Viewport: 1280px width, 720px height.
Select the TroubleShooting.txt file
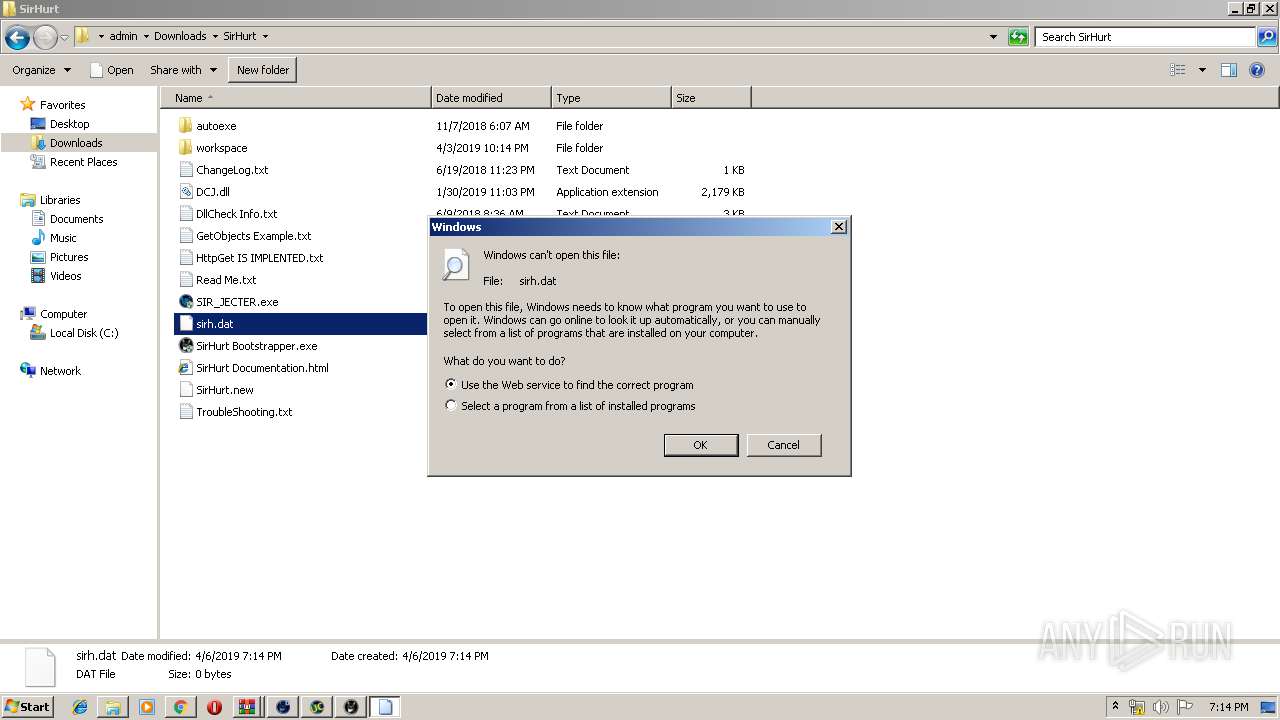(x=244, y=412)
